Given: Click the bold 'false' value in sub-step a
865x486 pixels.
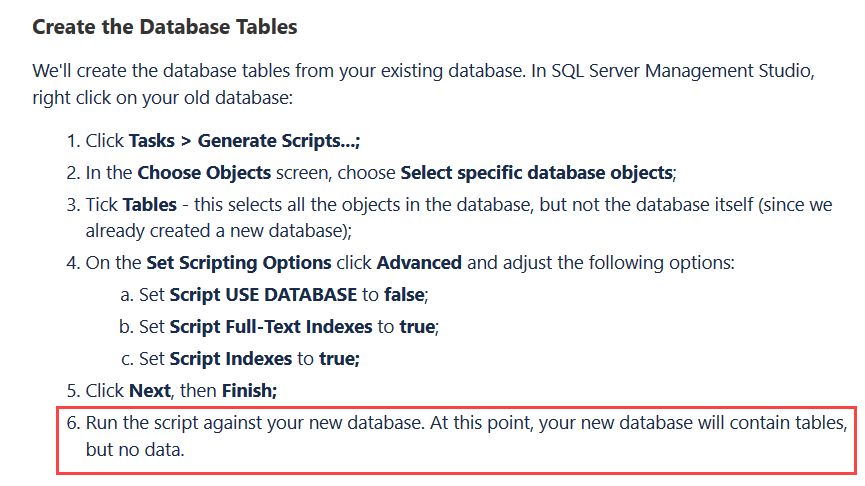Looking at the screenshot, I should click(x=404, y=295).
